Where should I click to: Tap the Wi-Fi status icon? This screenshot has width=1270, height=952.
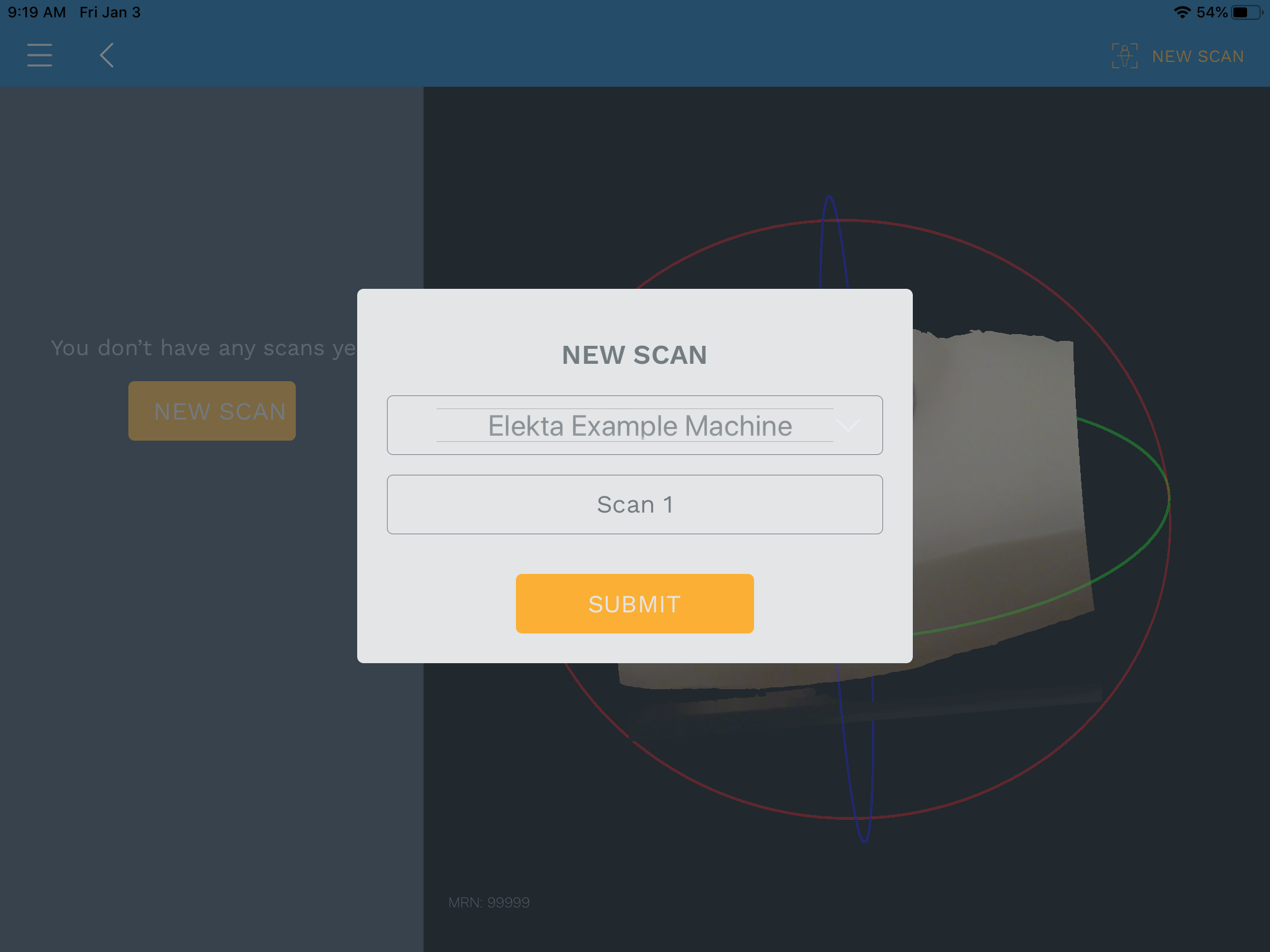pyautogui.click(x=1182, y=12)
